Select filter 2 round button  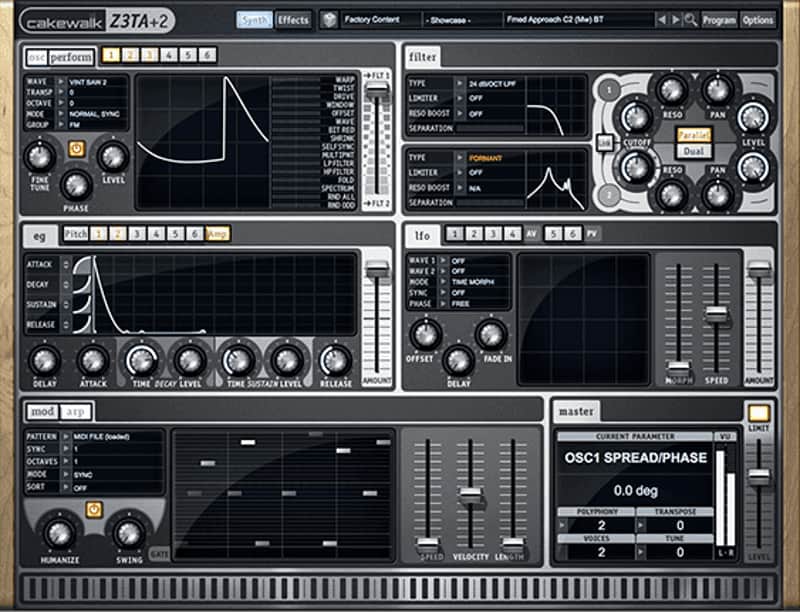(609, 194)
